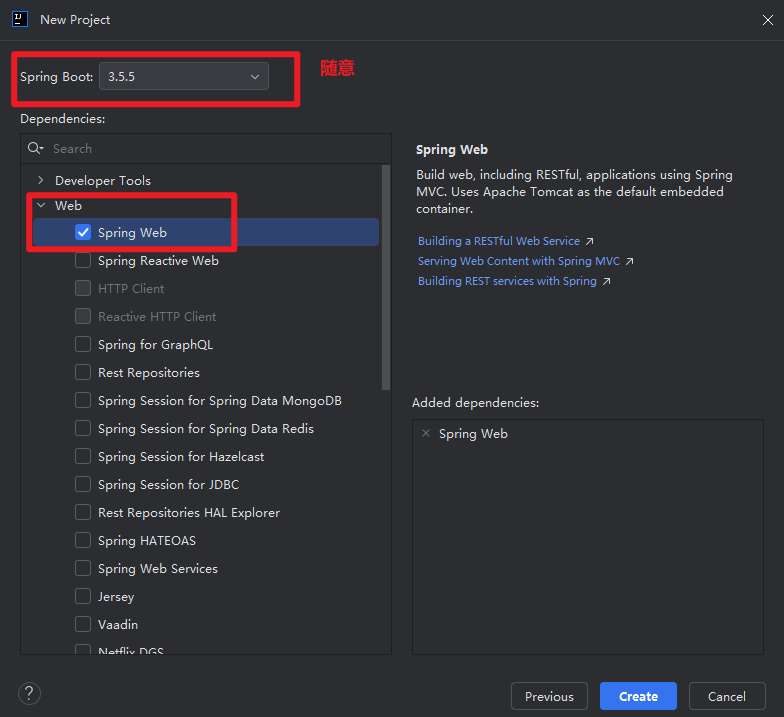Open external link arrow for Building a RESTful Web Service
Viewport: 784px width, 717px height.
[590, 242]
